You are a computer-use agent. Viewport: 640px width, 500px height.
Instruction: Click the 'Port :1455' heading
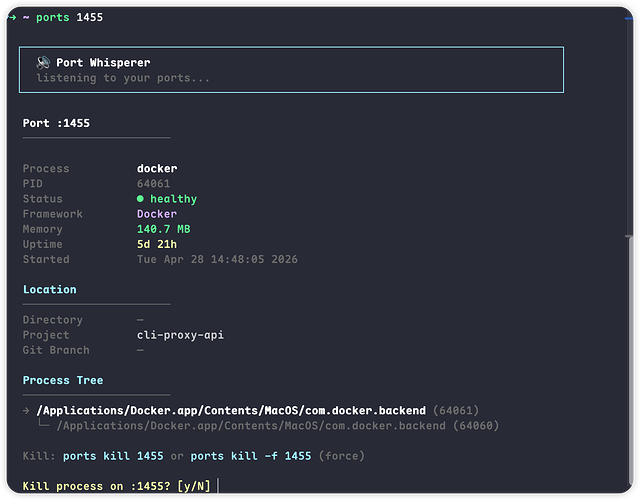56,123
